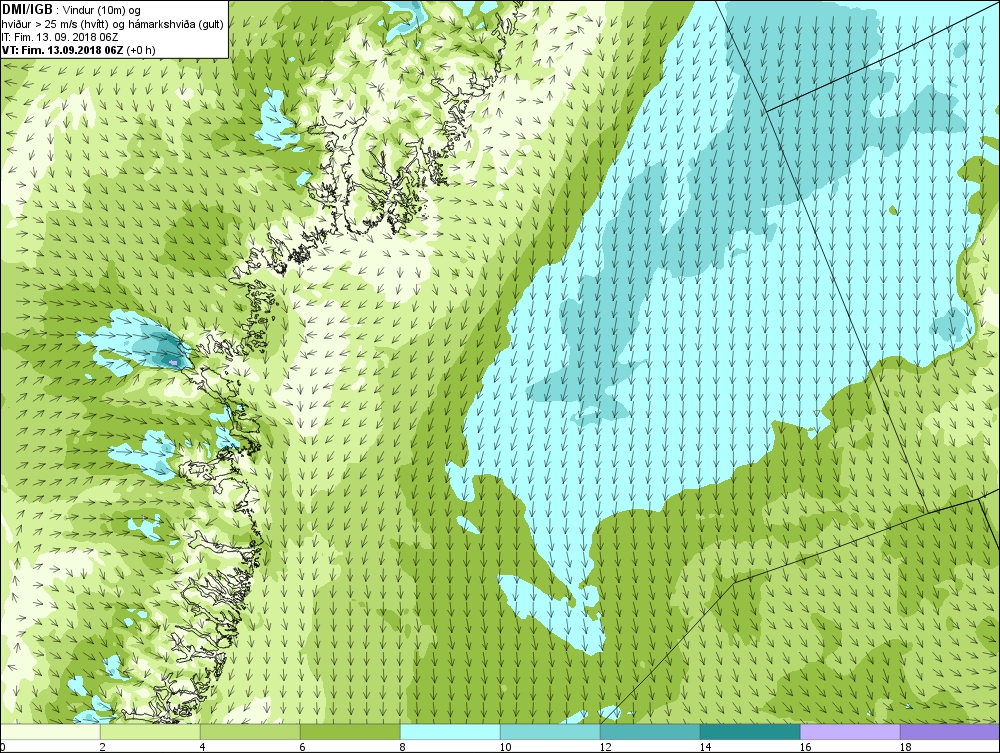Viewport: 1000px width, 753px height.
Task: Click the 2–4 m/s light green legend swatch
Action: [x=150, y=732]
